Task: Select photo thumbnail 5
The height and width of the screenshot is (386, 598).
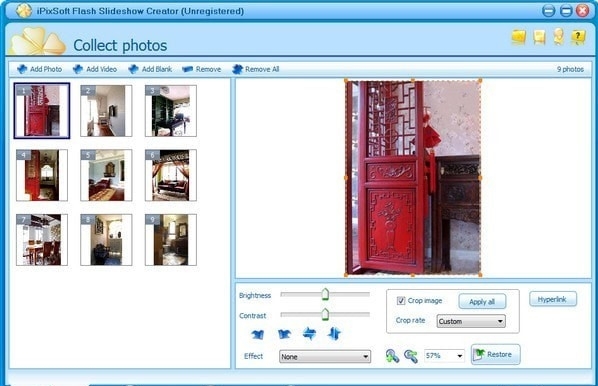Action: [106, 175]
